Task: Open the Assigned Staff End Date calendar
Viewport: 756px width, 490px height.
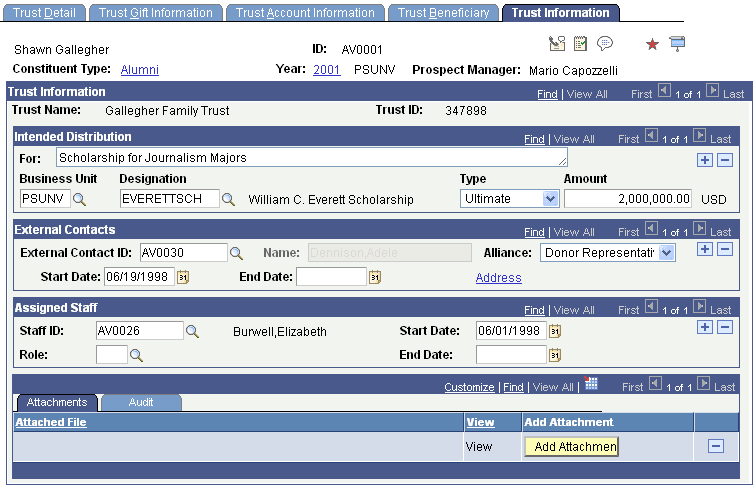Action: pyautogui.click(x=555, y=355)
